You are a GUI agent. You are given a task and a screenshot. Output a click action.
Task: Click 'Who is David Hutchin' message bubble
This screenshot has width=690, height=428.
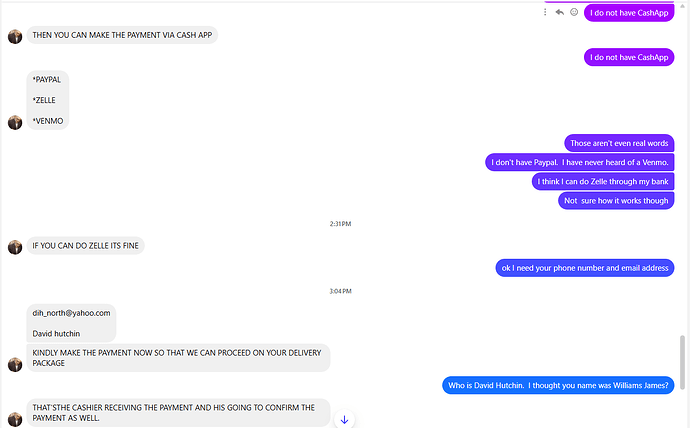[558, 385]
